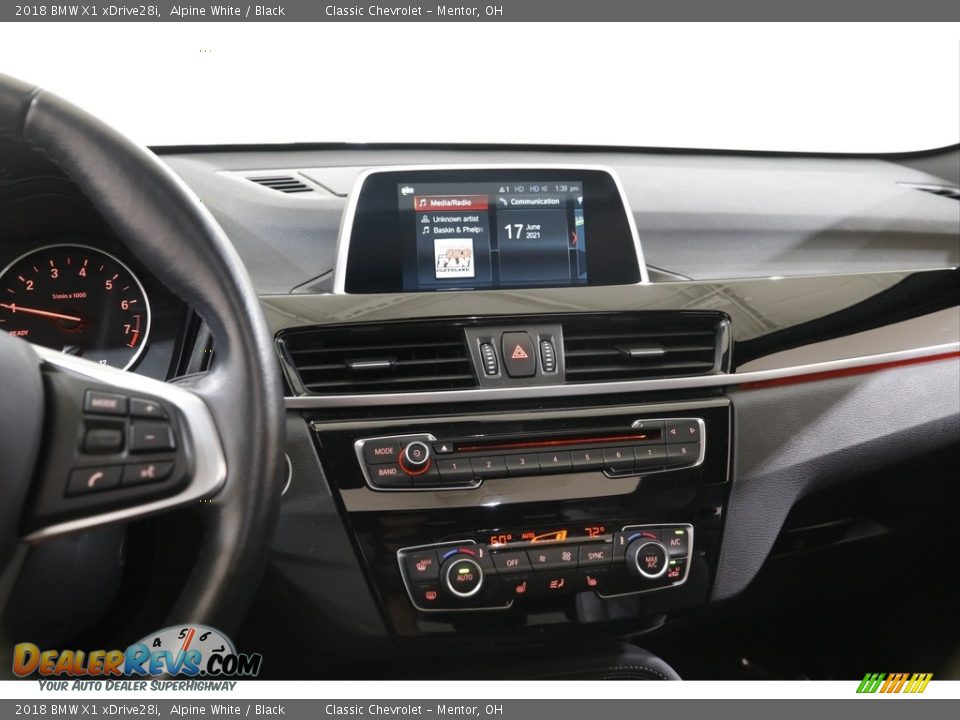
Task: Tap radio preset button 4
Action: click(x=555, y=460)
